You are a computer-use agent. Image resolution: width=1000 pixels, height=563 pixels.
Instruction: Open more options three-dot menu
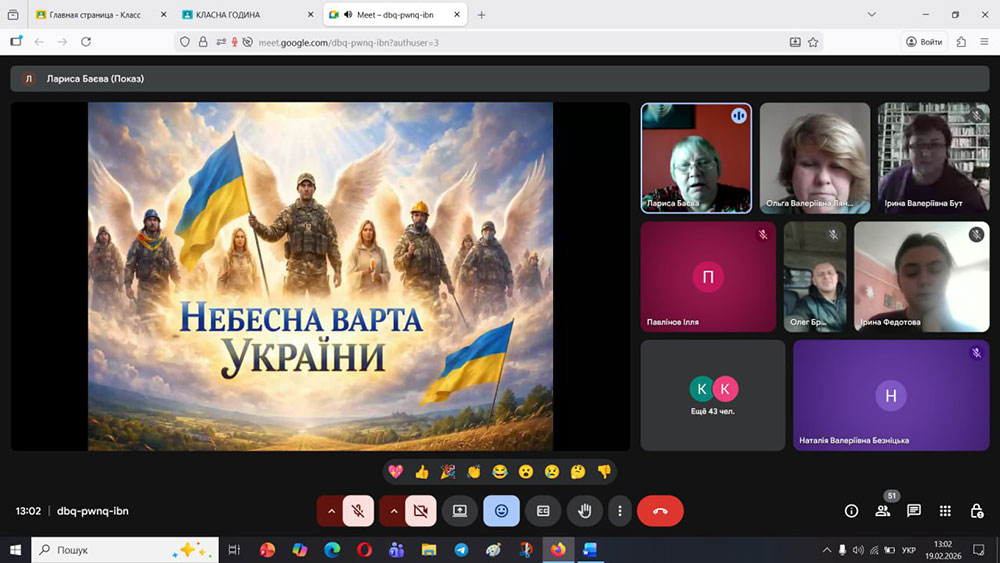coord(620,511)
